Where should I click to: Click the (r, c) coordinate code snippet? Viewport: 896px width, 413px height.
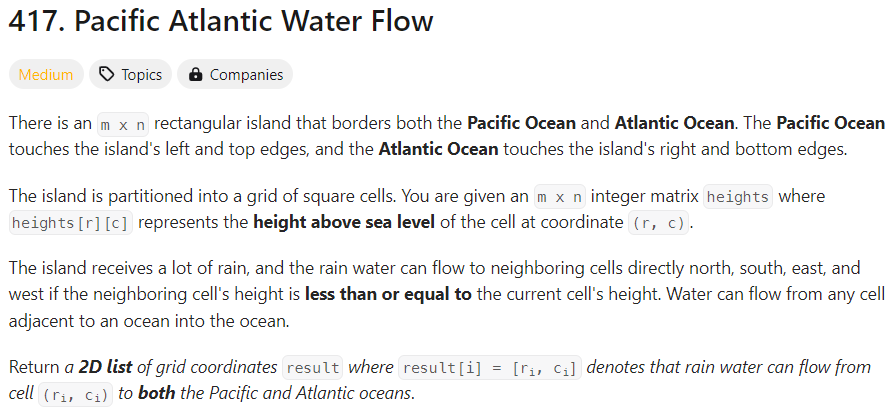659,223
